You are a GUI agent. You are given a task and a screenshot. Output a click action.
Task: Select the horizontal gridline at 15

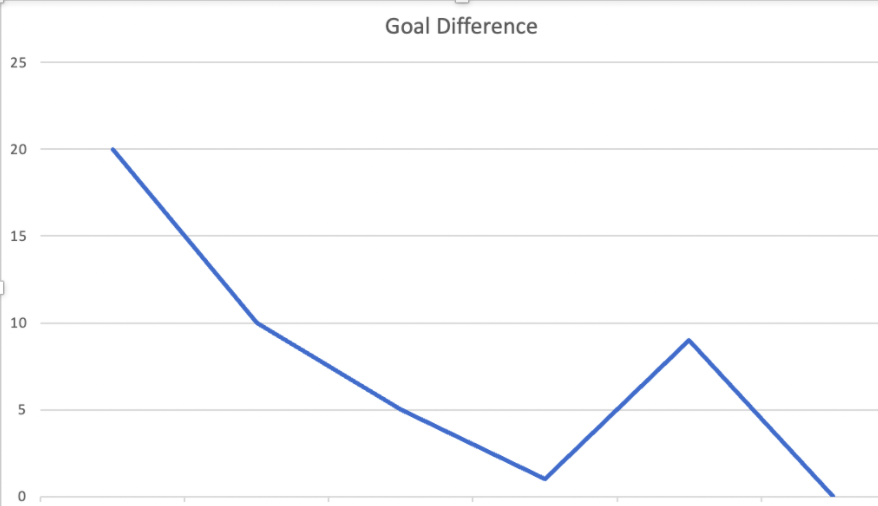[x=459, y=236]
